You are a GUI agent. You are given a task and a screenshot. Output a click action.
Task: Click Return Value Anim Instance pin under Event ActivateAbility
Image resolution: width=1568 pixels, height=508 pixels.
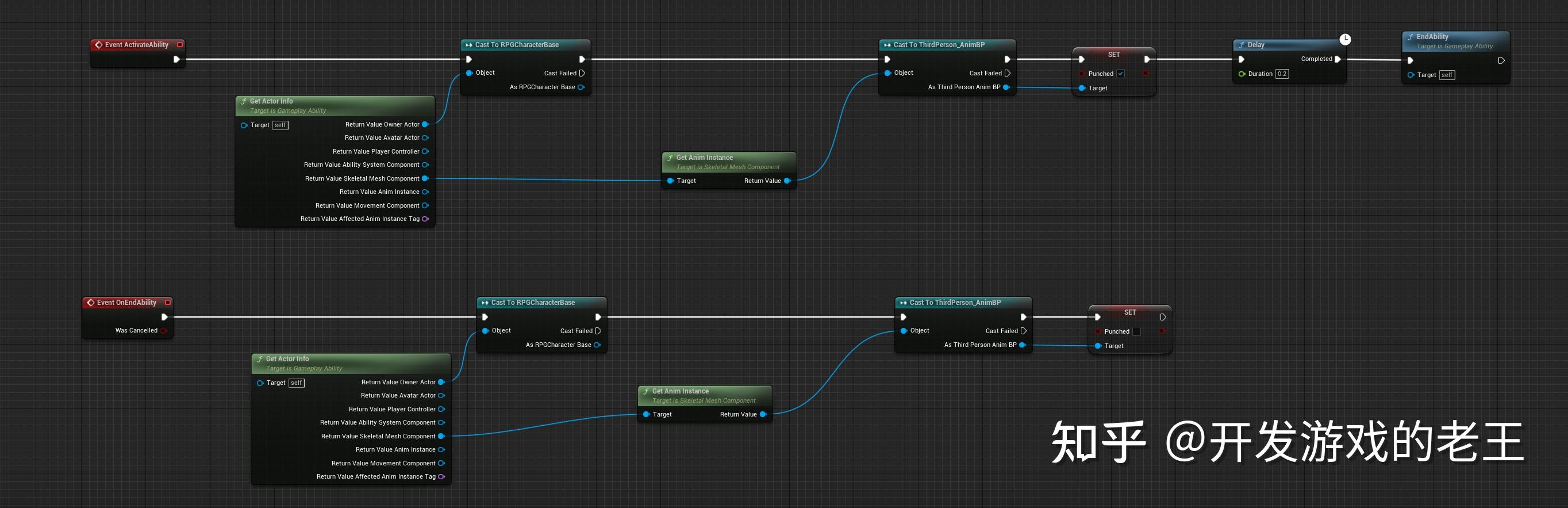[425, 192]
